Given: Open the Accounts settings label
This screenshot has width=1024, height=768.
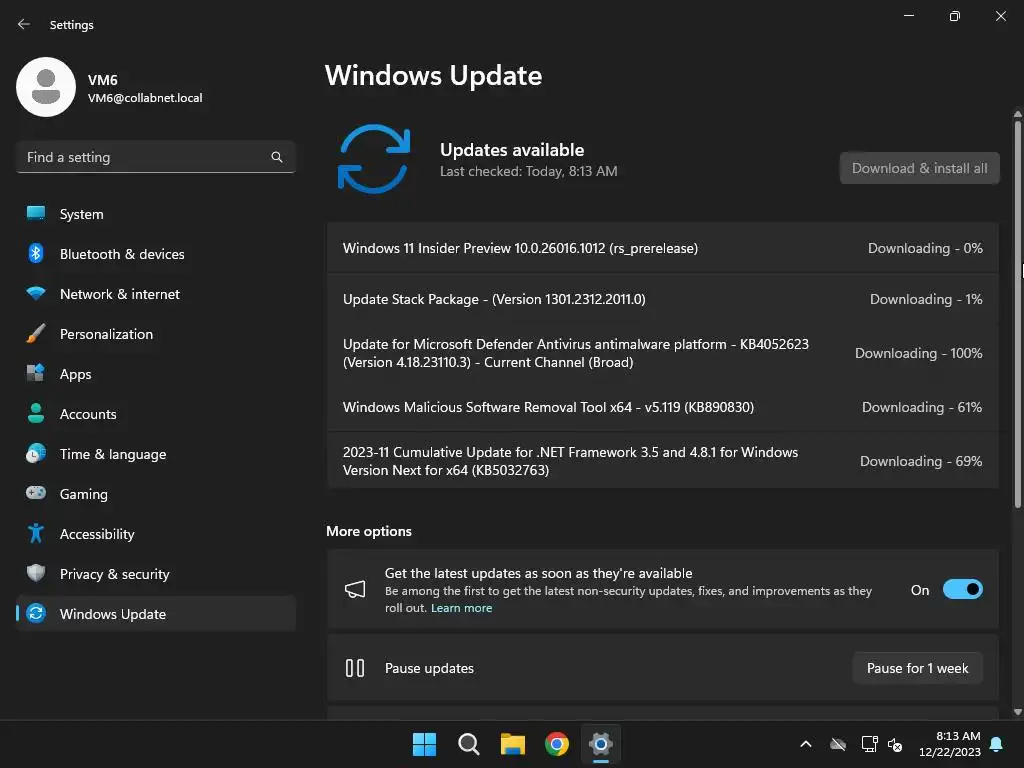Looking at the screenshot, I should pos(88,414).
